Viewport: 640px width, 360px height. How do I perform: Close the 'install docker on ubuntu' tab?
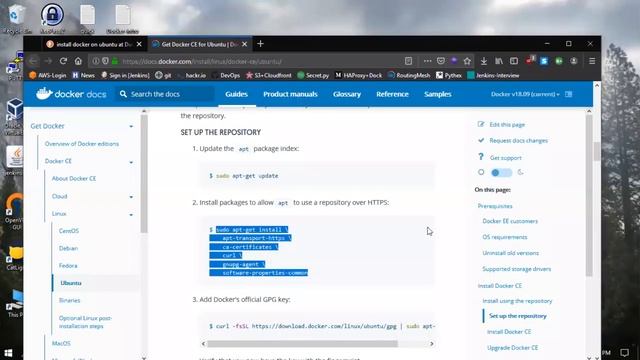coord(139,44)
